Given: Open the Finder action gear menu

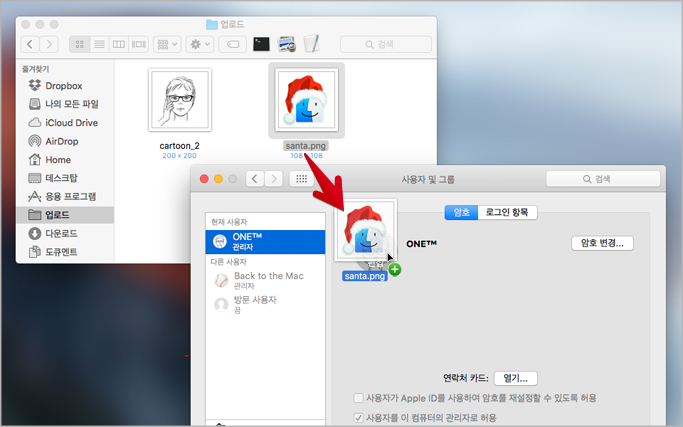Looking at the screenshot, I should 200,44.
